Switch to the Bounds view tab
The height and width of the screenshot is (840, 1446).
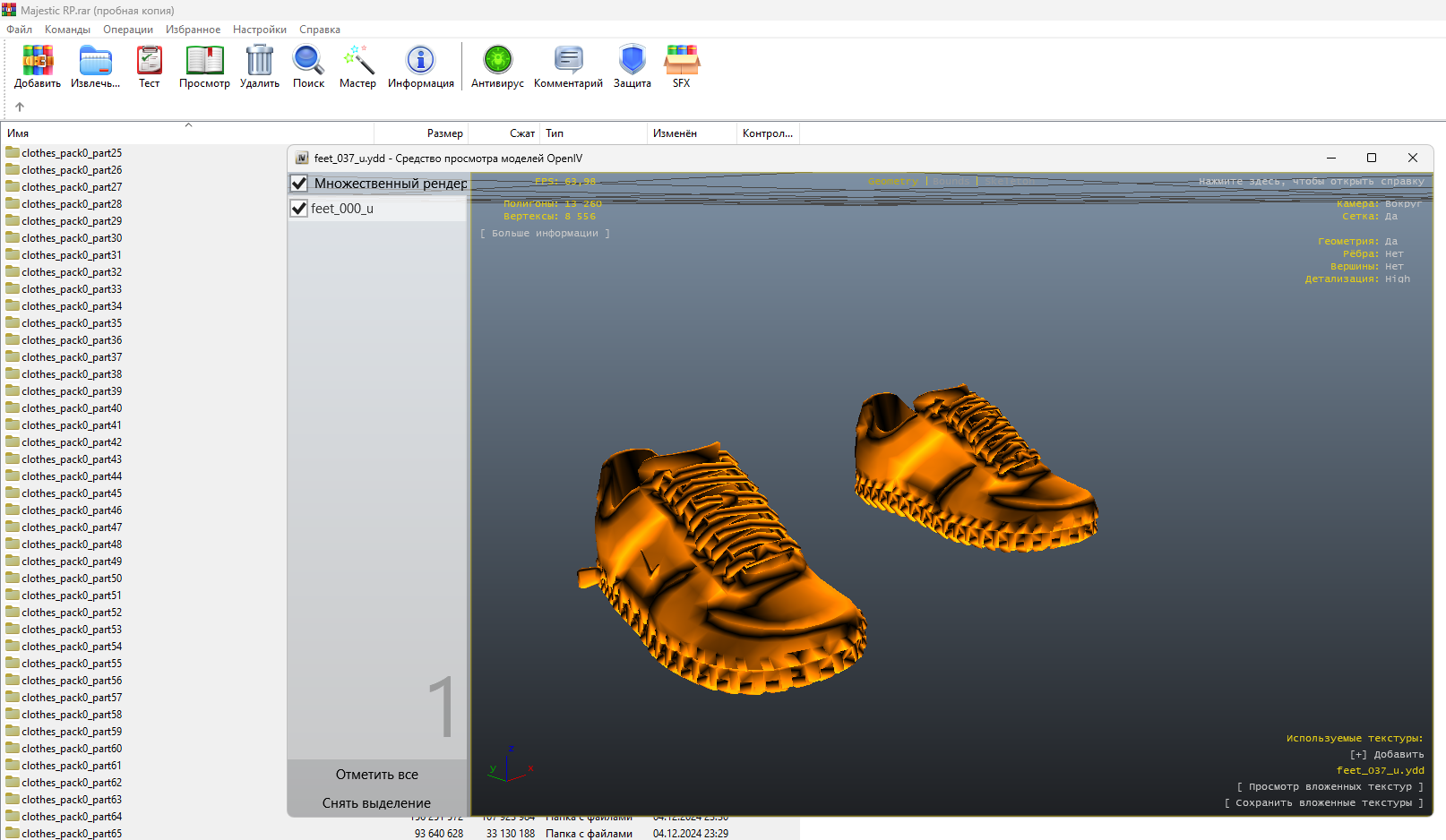[951, 182]
